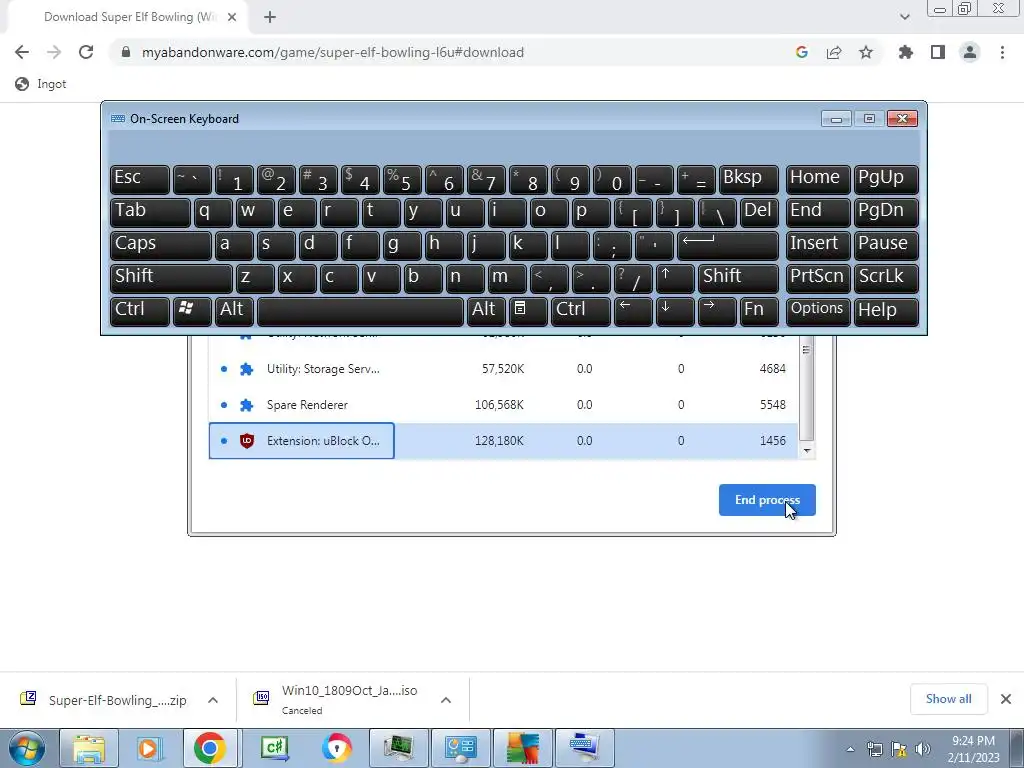Screen dimensions: 1024x768
Task: Toggle left Shift on On-Screen Keyboard
Action: [x=171, y=278]
